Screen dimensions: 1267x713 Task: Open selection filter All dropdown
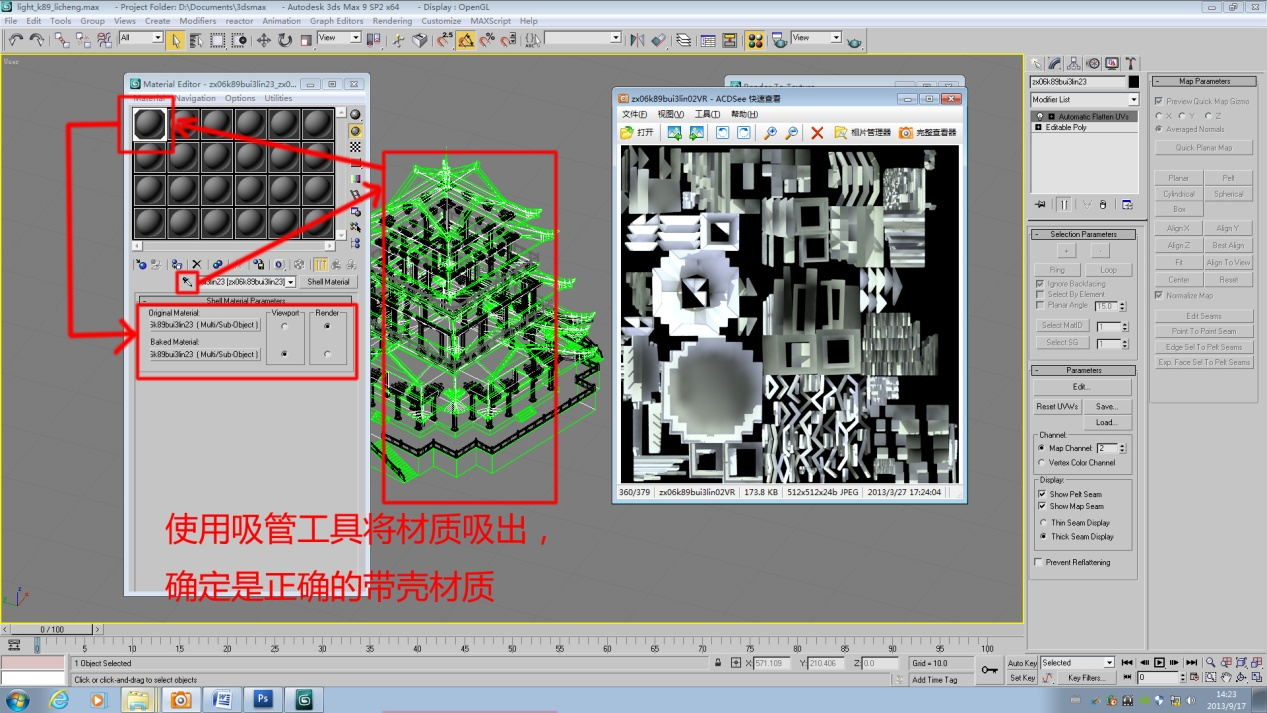point(157,38)
